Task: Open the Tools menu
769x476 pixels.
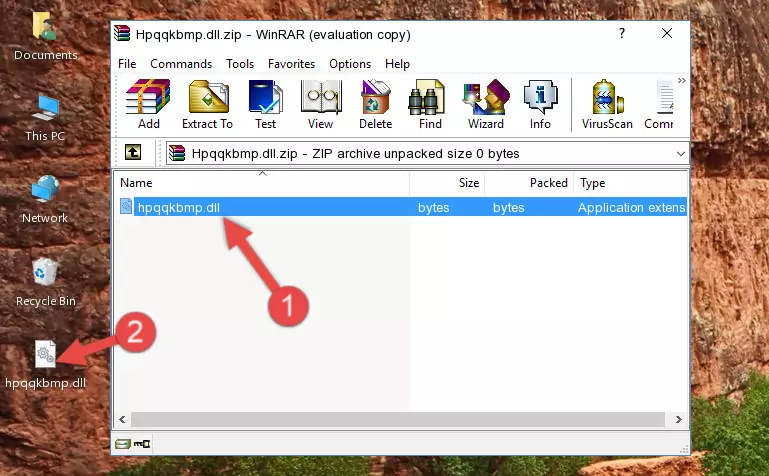Action: click(x=240, y=64)
